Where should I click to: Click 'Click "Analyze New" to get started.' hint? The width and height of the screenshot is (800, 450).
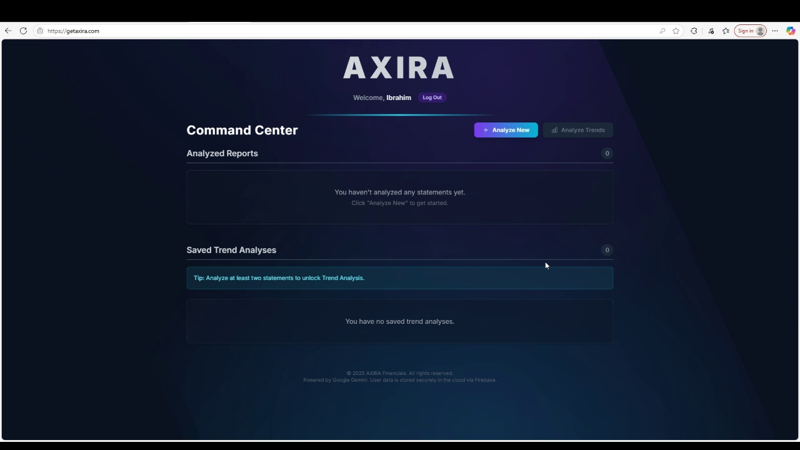[x=399, y=203]
